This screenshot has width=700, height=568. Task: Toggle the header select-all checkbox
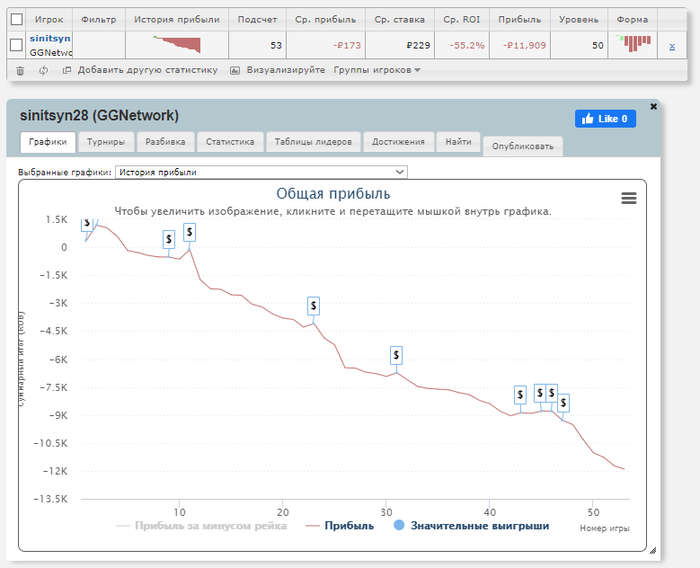[17, 19]
